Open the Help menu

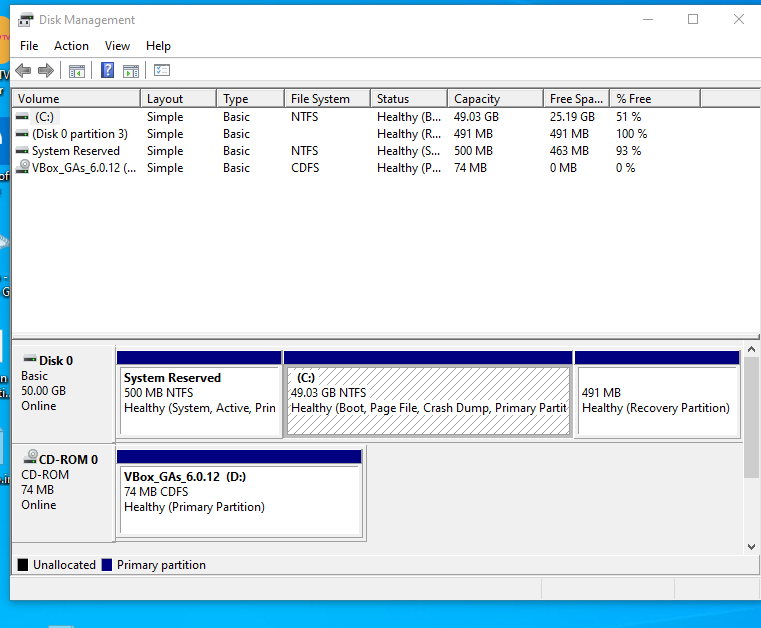click(x=158, y=46)
